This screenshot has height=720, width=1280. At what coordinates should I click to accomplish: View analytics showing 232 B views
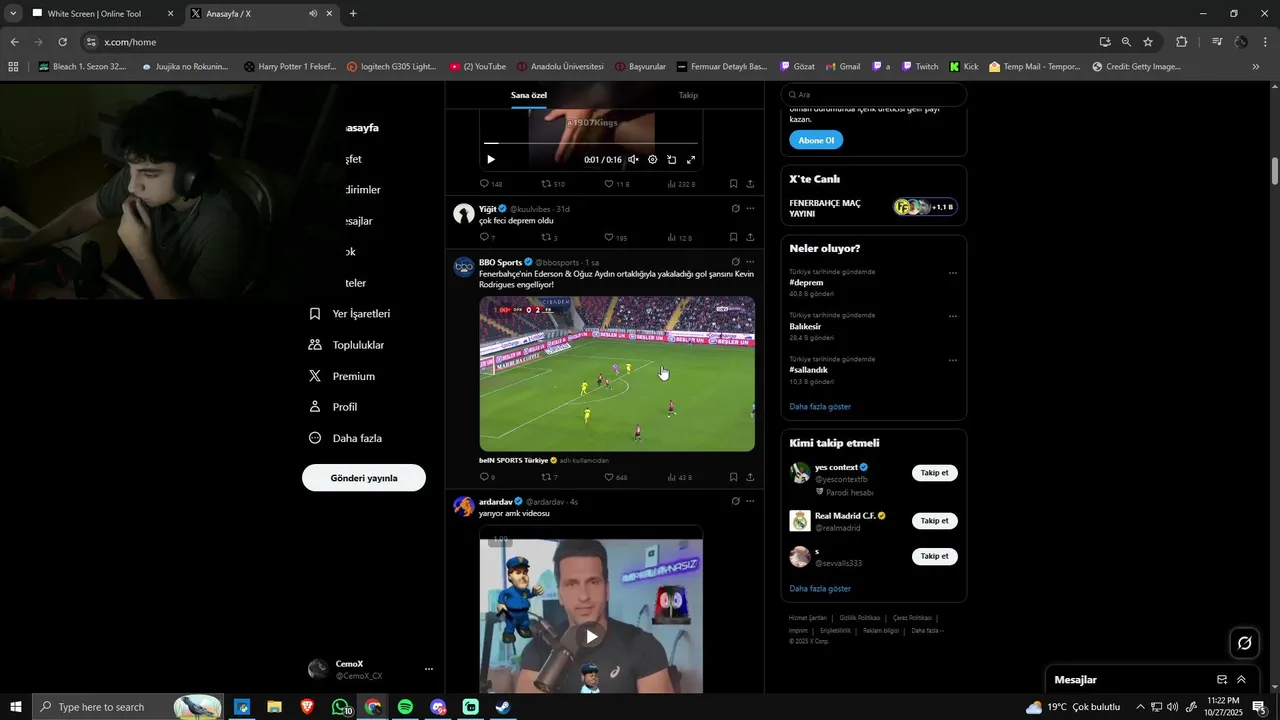(x=681, y=184)
